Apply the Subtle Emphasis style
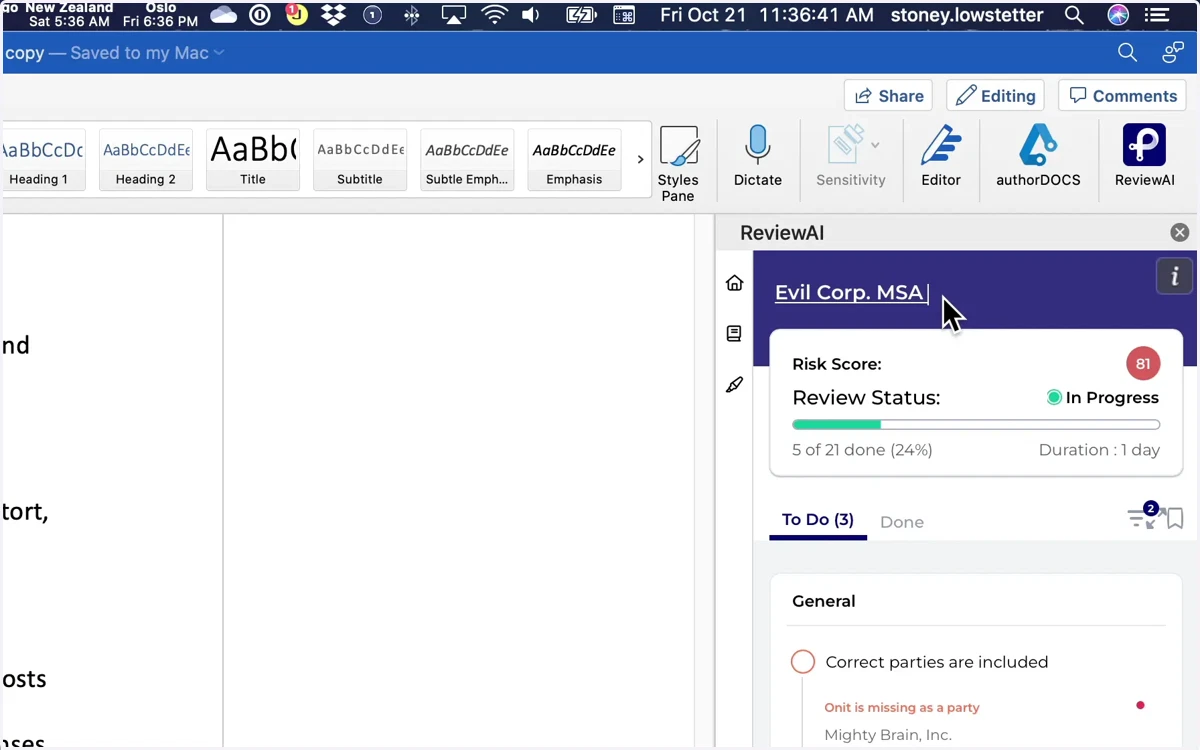This screenshot has width=1200, height=750. click(467, 159)
